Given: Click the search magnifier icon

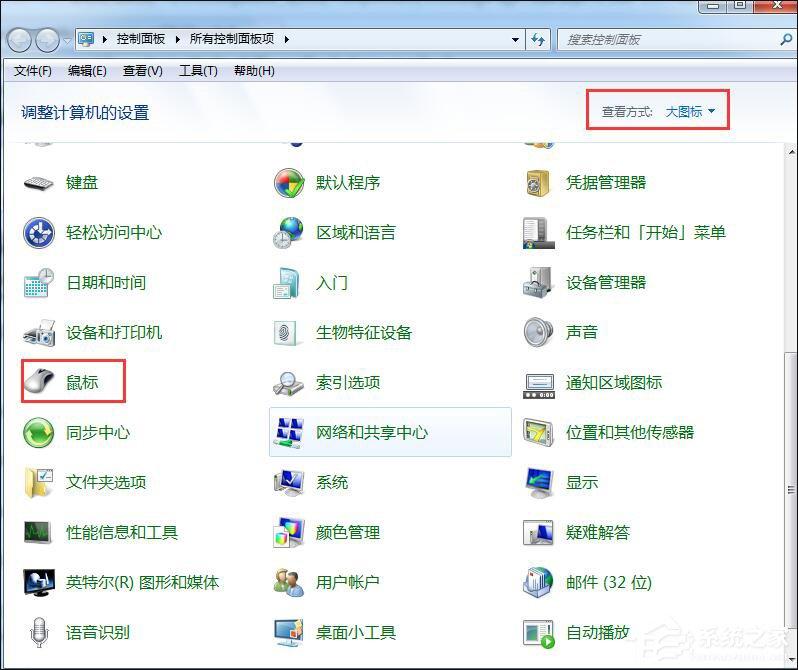Looking at the screenshot, I should 786,39.
